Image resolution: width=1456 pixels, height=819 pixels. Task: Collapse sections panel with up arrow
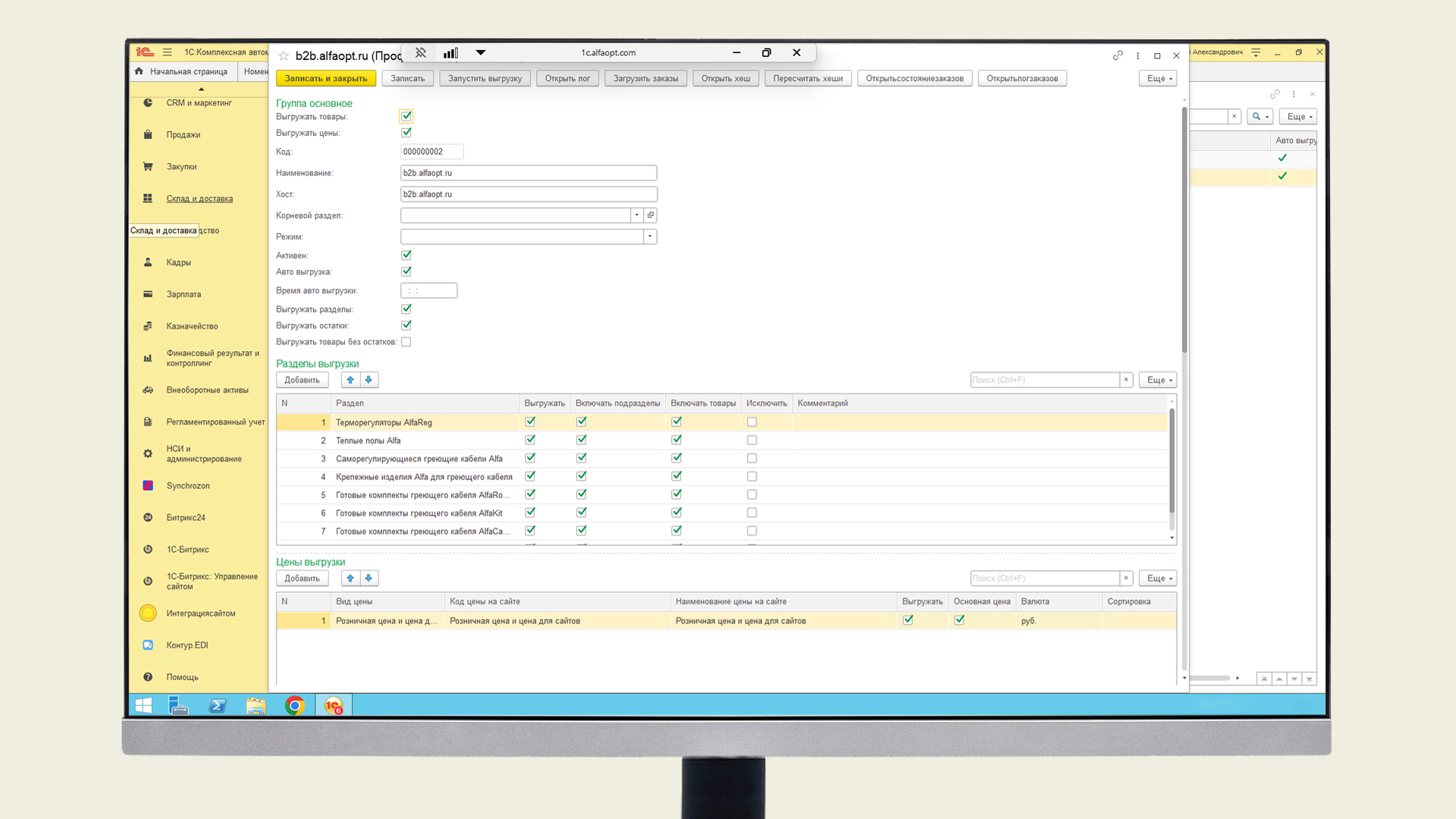coord(201,89)
